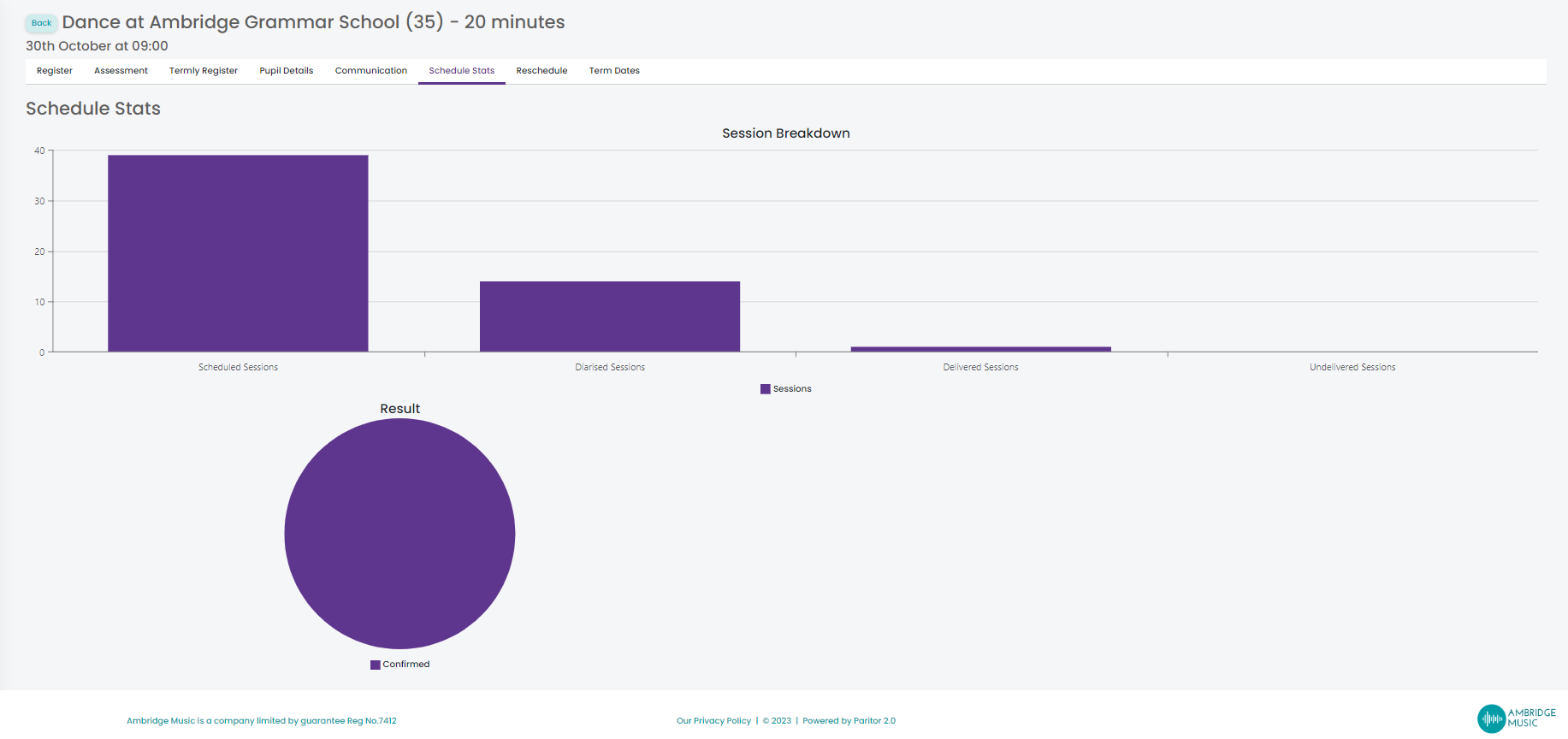1568x739 pixels.
Task: Toggle the Sessions legend label
Action: 792,389
